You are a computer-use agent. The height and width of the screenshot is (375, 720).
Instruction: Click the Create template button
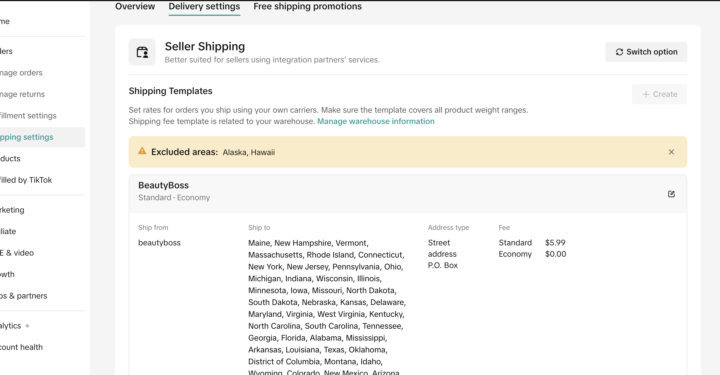click(659, 94)
